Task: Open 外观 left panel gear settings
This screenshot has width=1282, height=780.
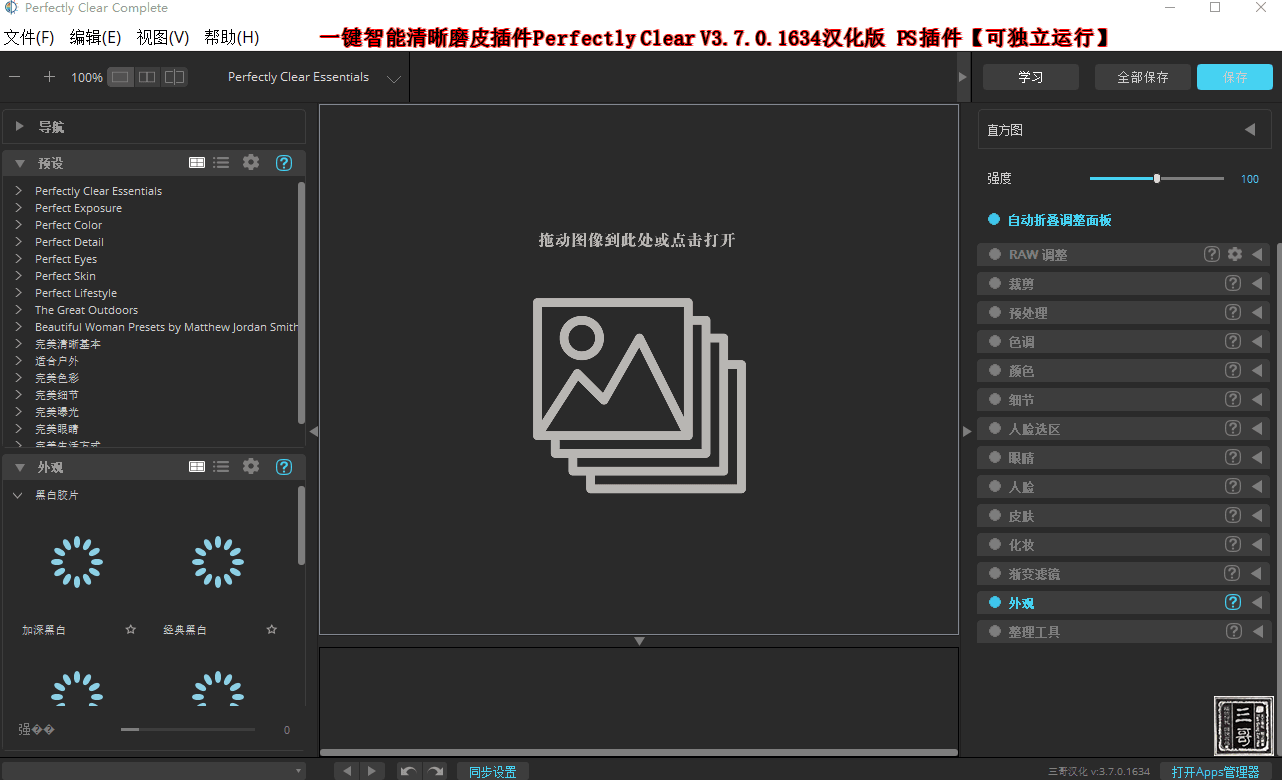Action: (251, 466)
